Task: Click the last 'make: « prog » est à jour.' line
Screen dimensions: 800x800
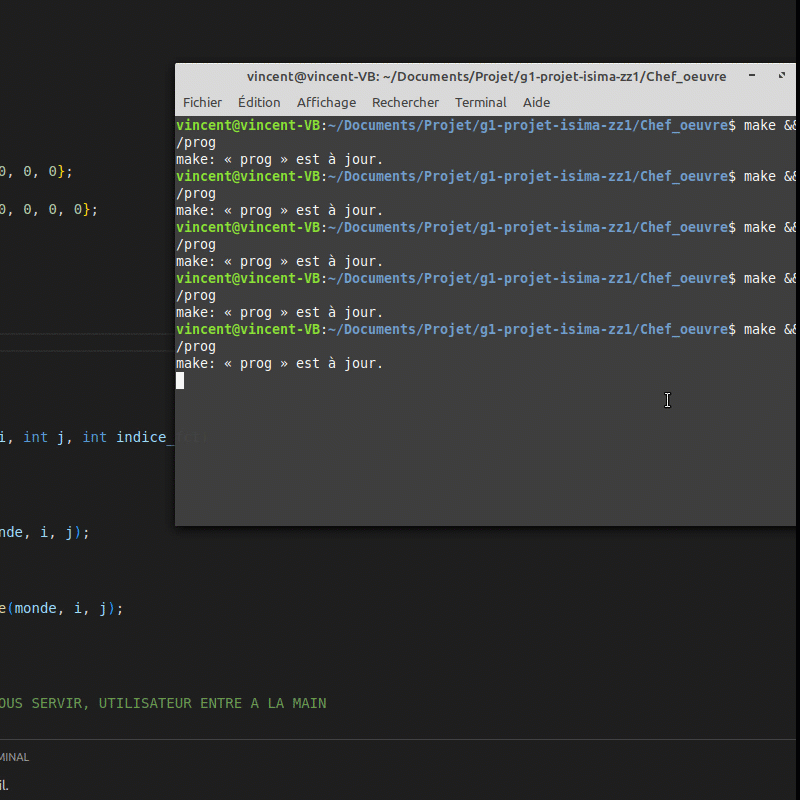Action: point(279,363)
